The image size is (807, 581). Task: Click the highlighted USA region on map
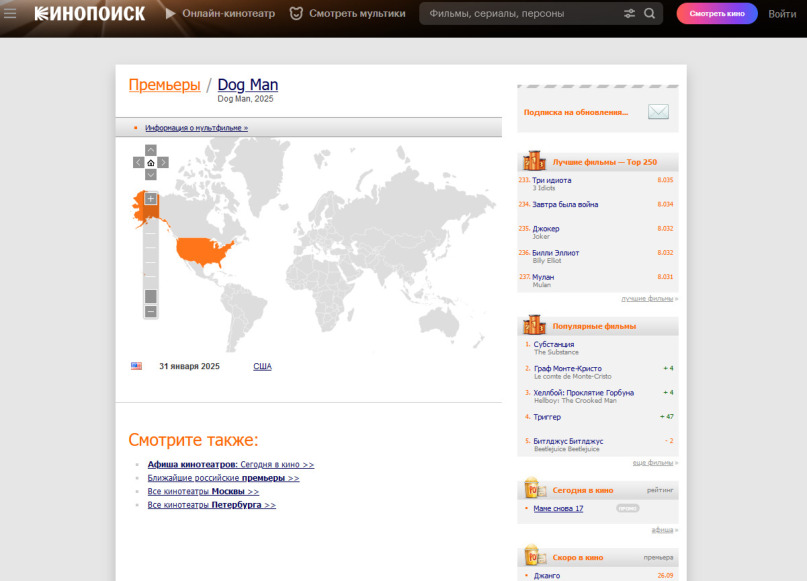[203, 251]
